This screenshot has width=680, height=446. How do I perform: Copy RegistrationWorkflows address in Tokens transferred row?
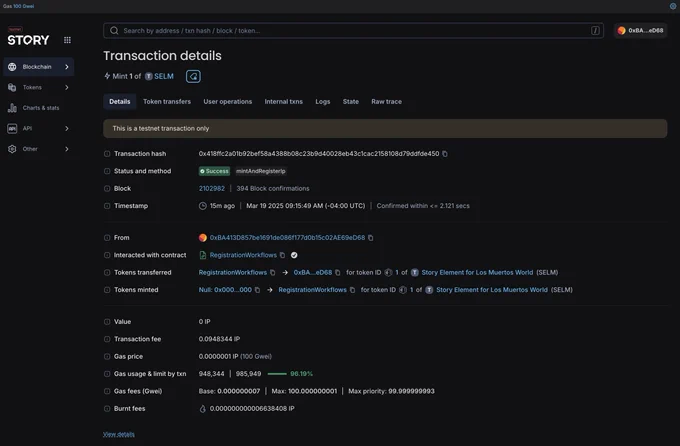click(273, 272)
